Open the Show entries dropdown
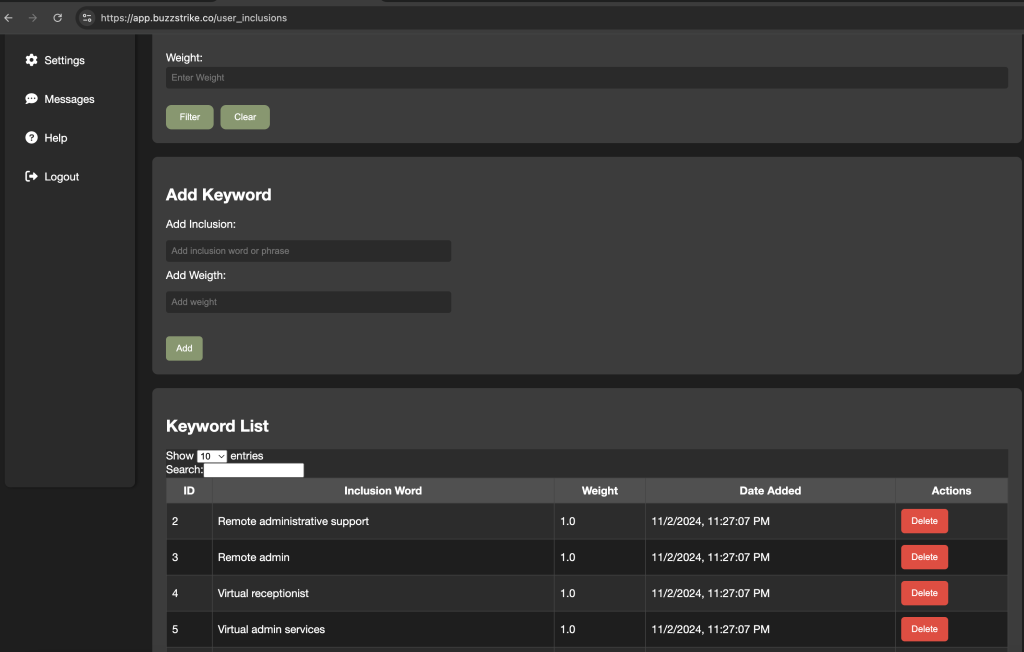 coord(212,456)
